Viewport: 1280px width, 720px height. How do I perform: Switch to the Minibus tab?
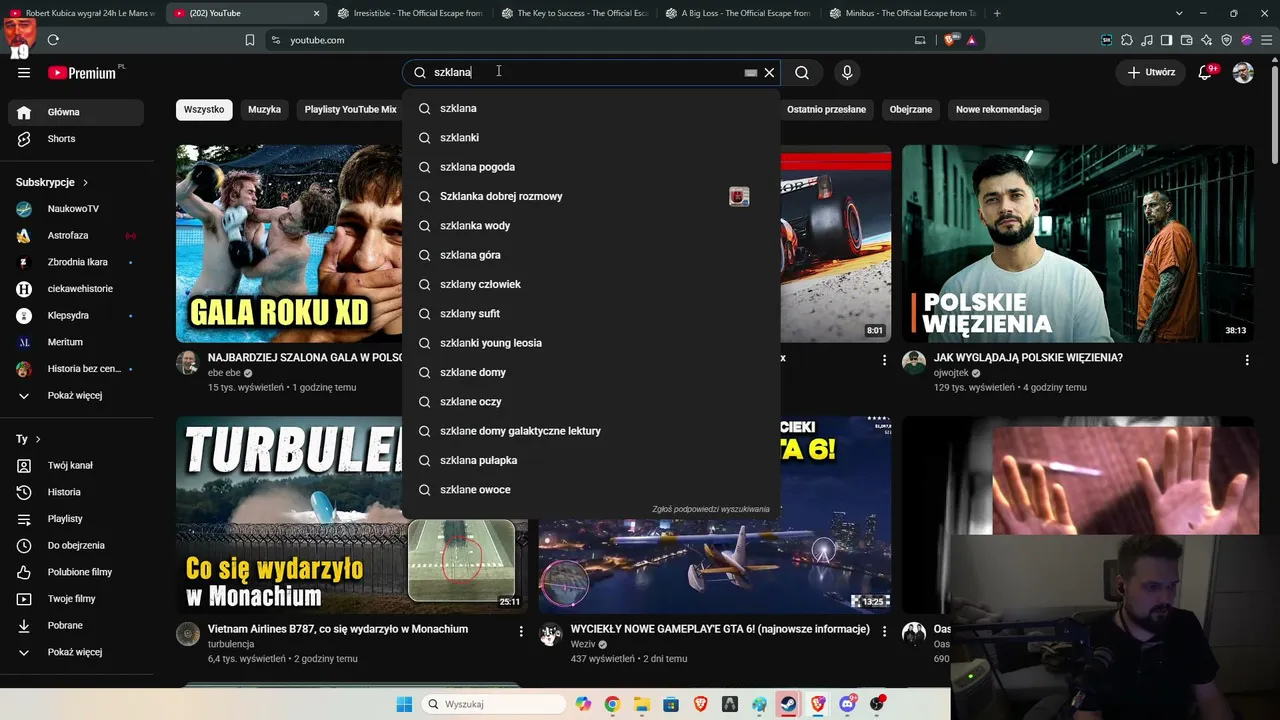(x=901, y=13)
